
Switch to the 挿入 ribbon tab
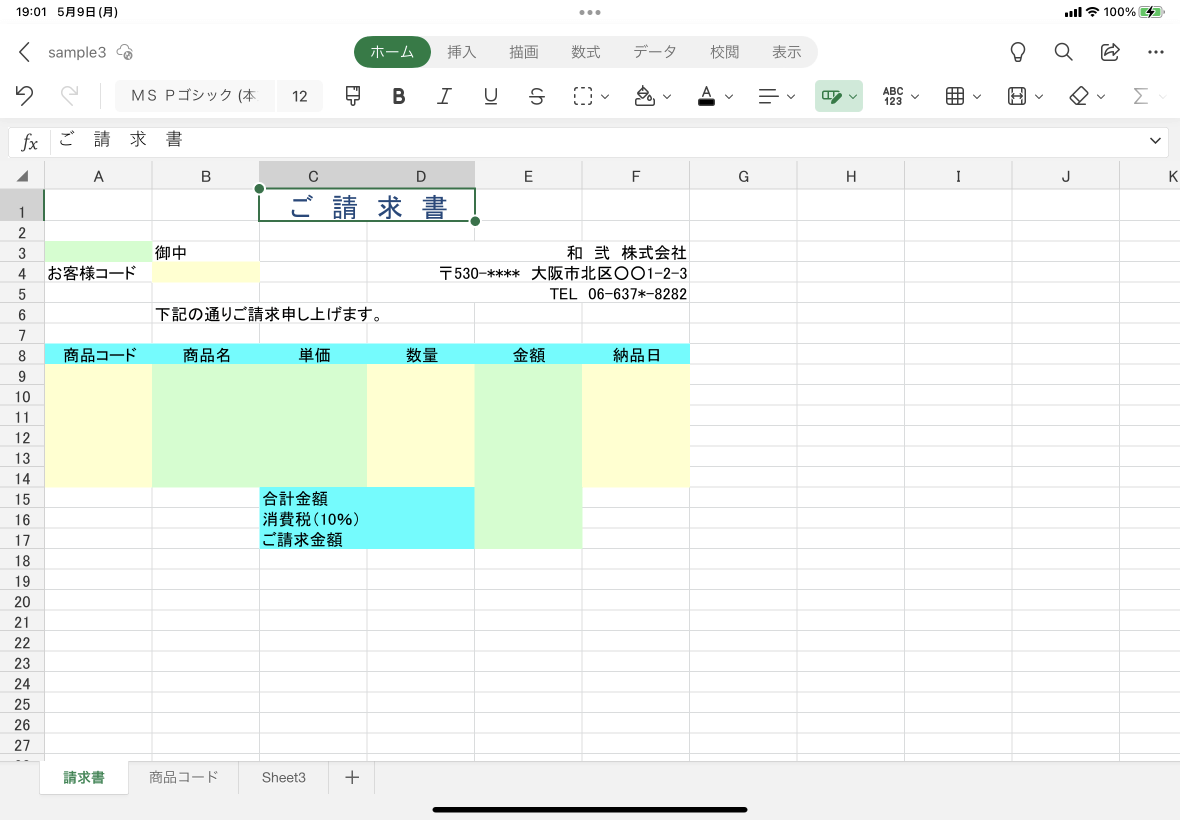pyautogui.click(x=461, y=52)
